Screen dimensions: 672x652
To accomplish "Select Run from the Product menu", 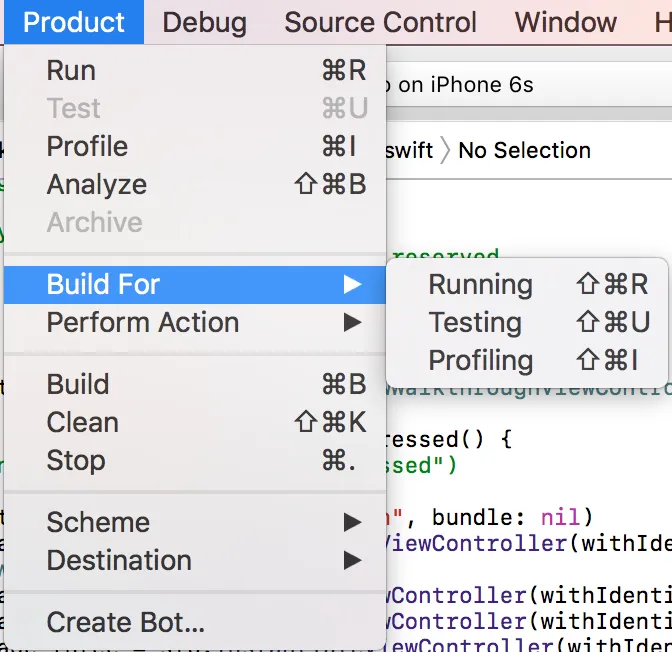I will [x=72, y=71].
